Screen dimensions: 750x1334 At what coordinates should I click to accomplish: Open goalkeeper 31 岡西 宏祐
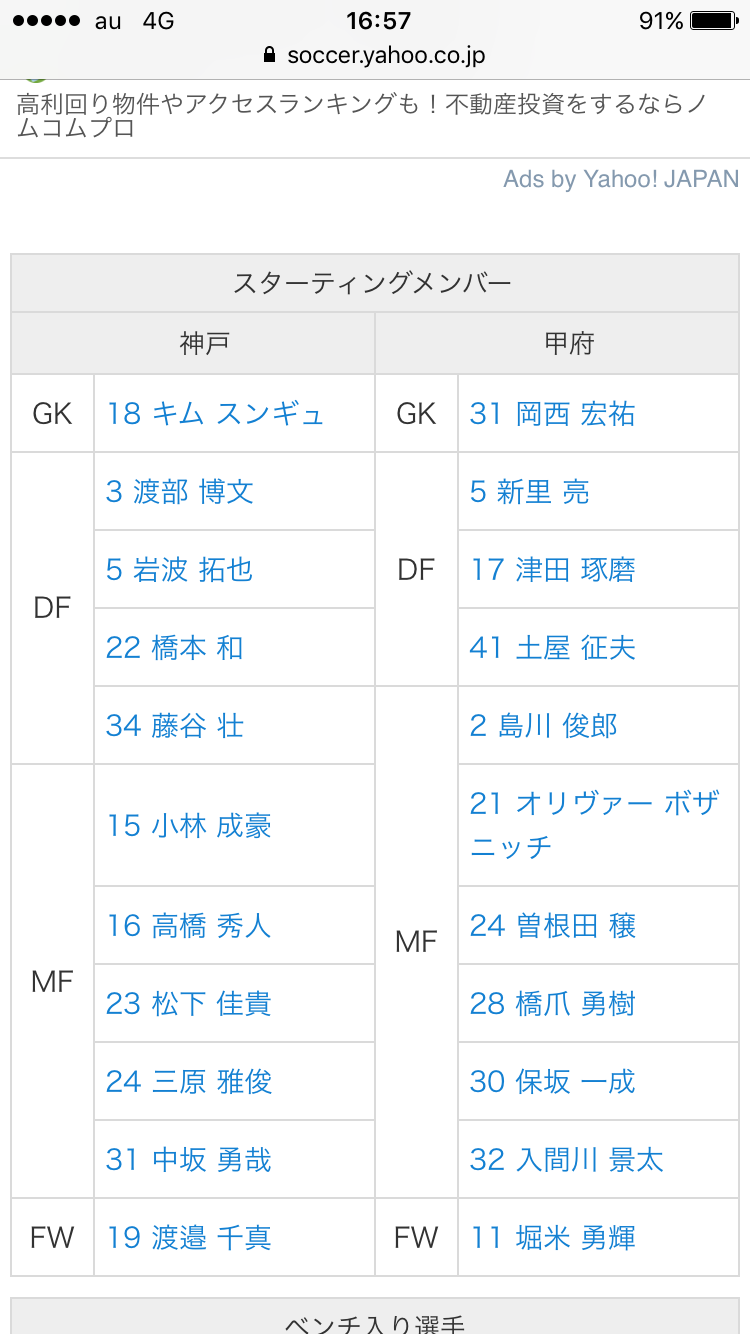[x=553, y=413]
